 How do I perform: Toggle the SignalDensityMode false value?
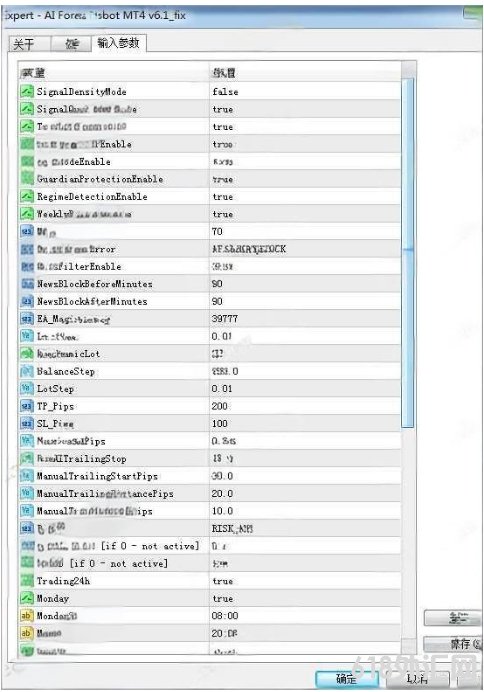click(x=305, y=91)
